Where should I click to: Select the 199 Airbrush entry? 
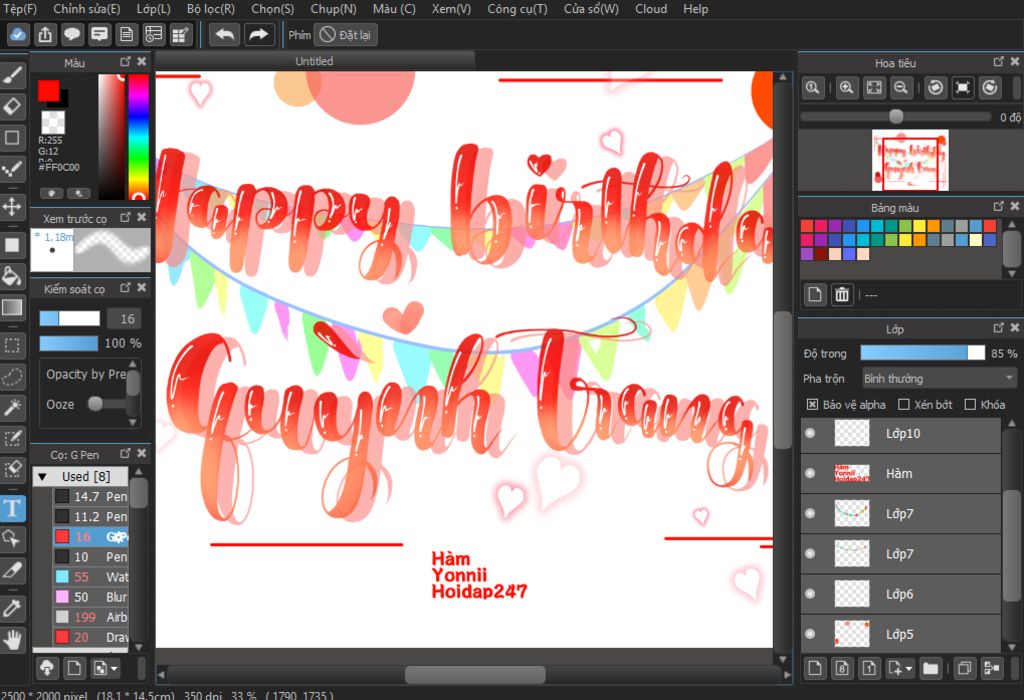(90, 617)
